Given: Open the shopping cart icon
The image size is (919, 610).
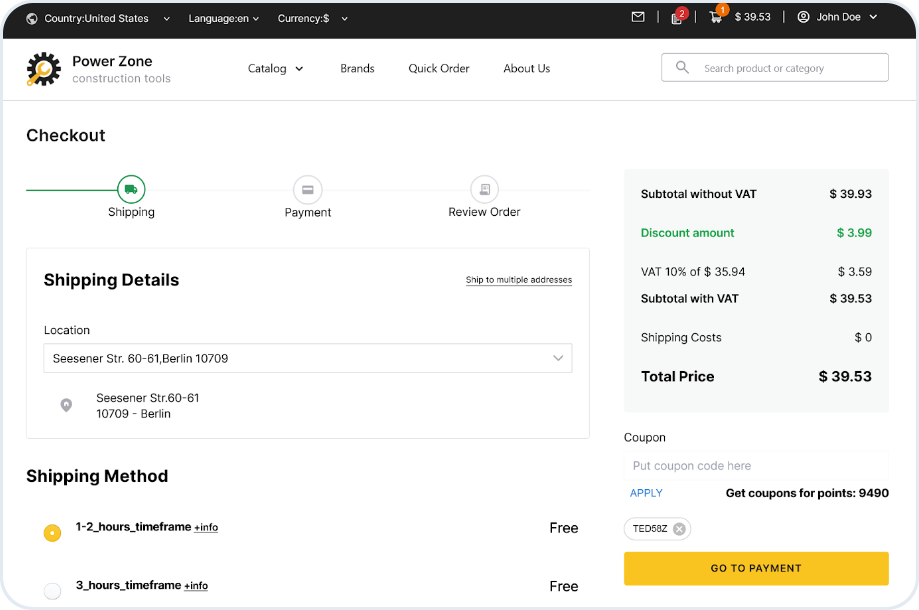Looking at the screenshot, I should point(715,18).
